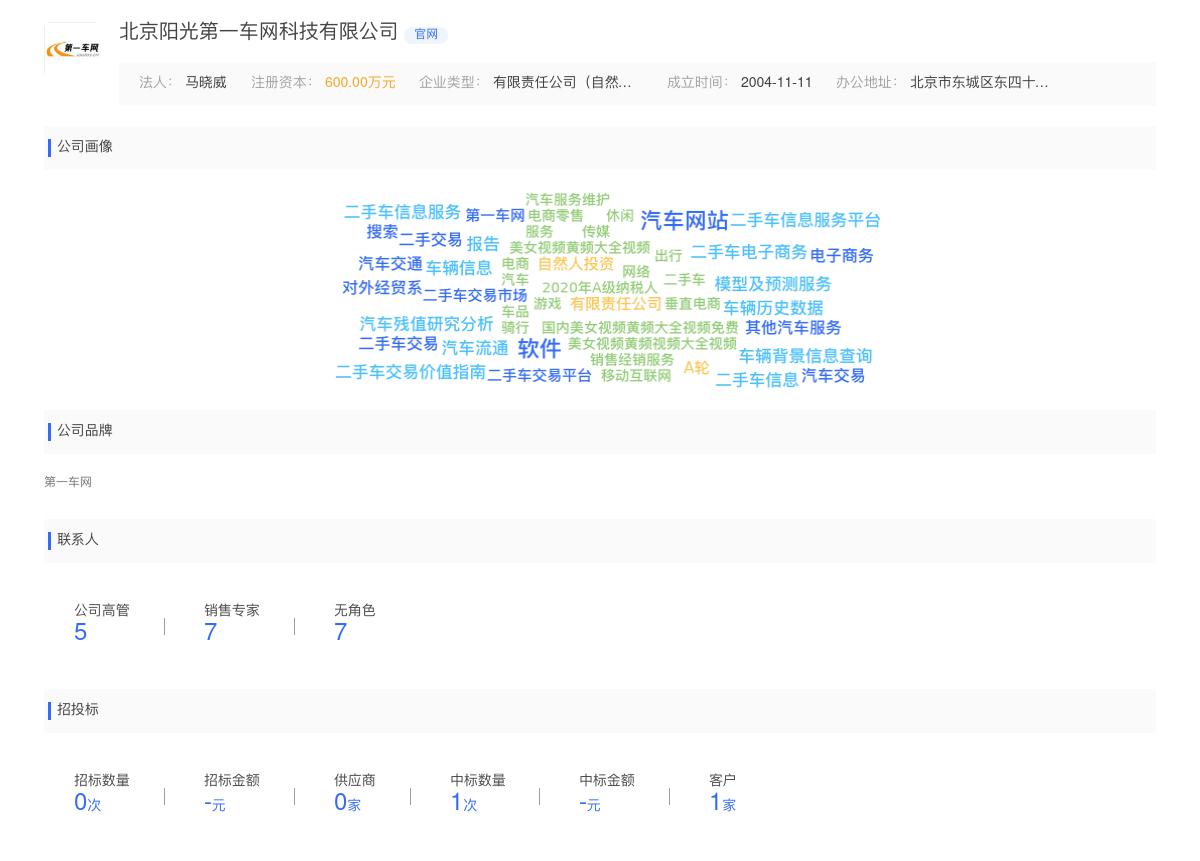Click word cloud tag 有限责任公司
This screenshot has height=861, width=1200.
[616, 304]
